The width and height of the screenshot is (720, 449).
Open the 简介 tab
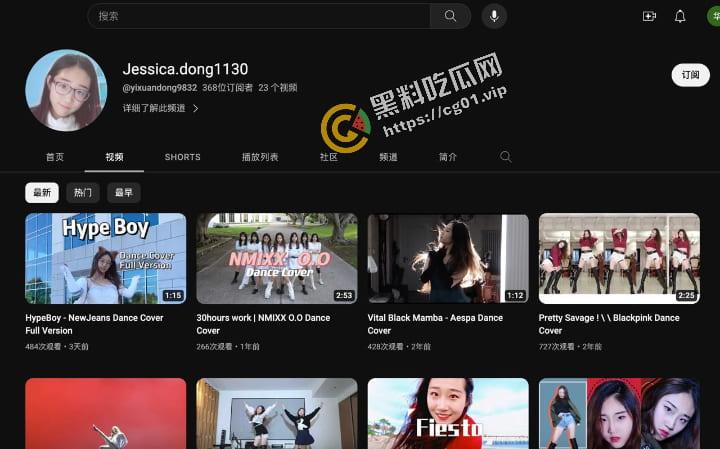click(448, 157)
